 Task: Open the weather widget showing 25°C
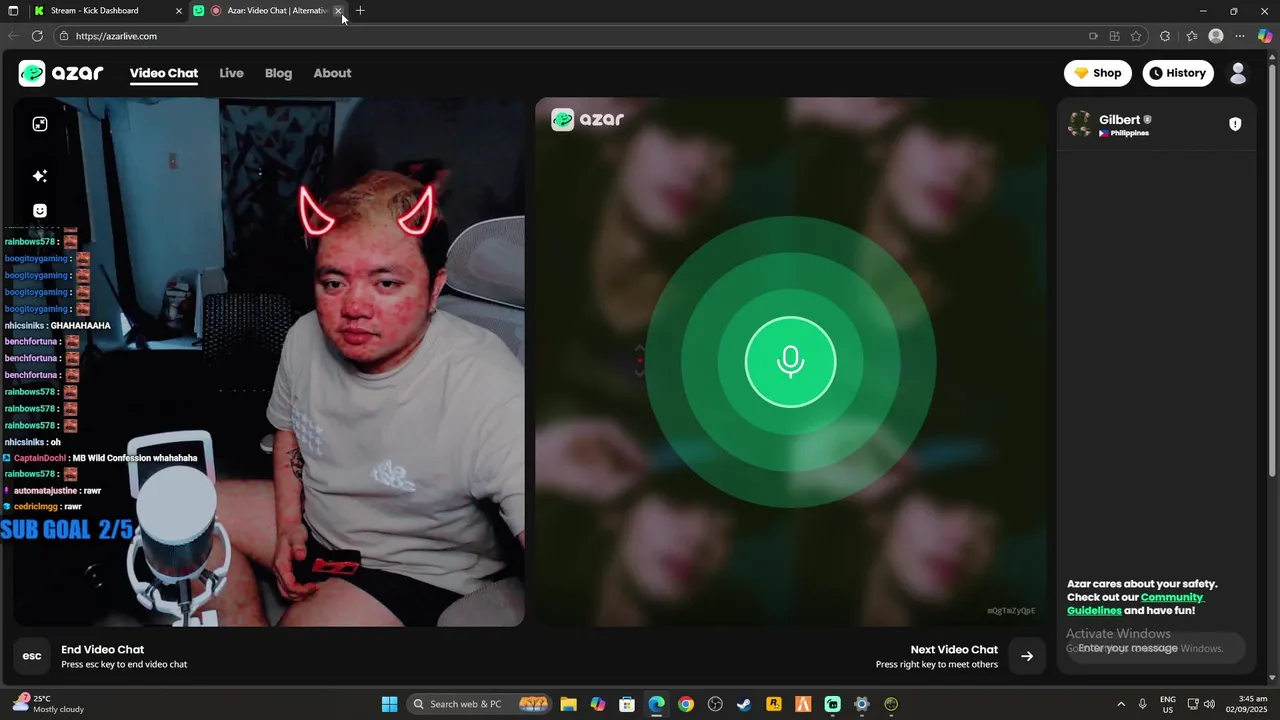coord(48,704)
